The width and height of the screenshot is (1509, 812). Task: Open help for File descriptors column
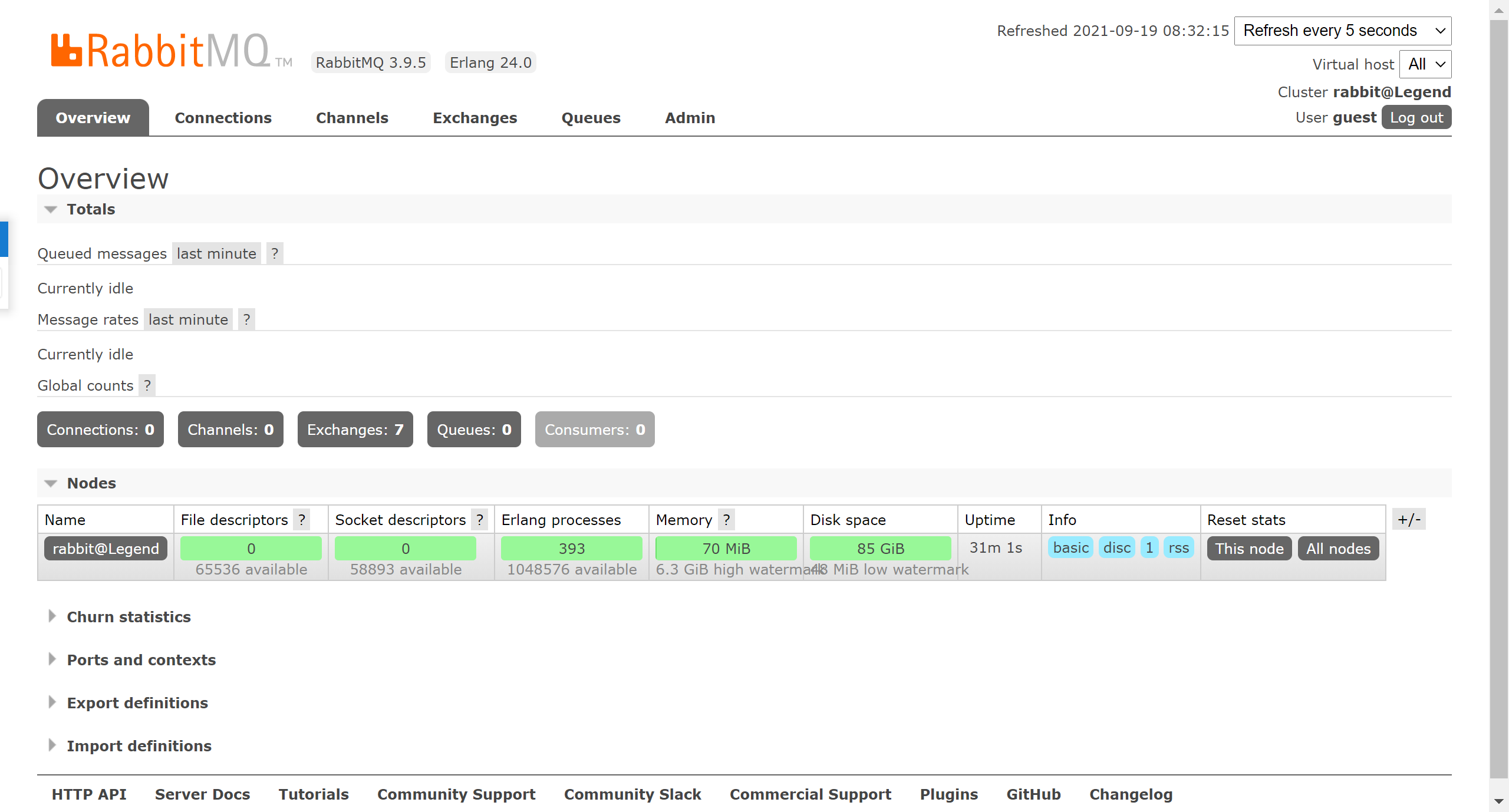click(302, 520)
